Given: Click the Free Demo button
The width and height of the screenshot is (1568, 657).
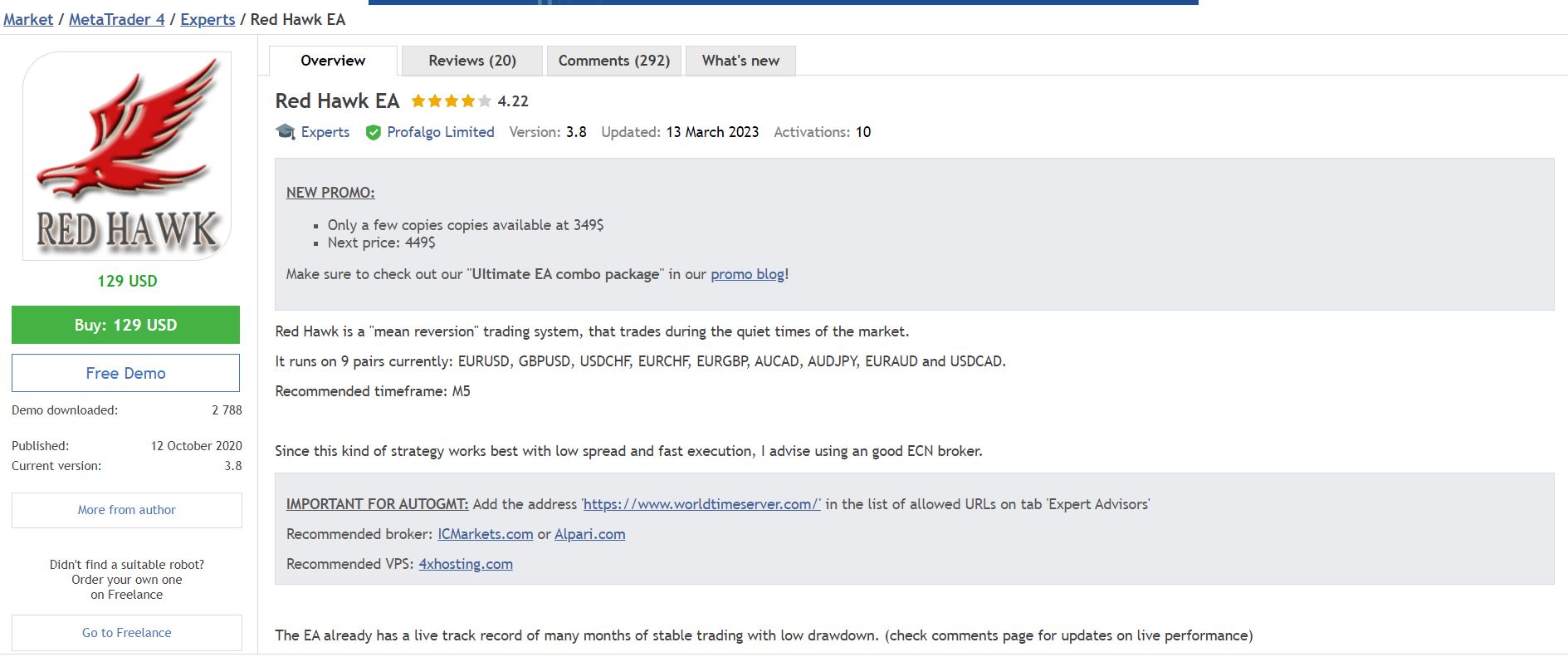Looking at the screenshot, I should click(x=125, y=373).
